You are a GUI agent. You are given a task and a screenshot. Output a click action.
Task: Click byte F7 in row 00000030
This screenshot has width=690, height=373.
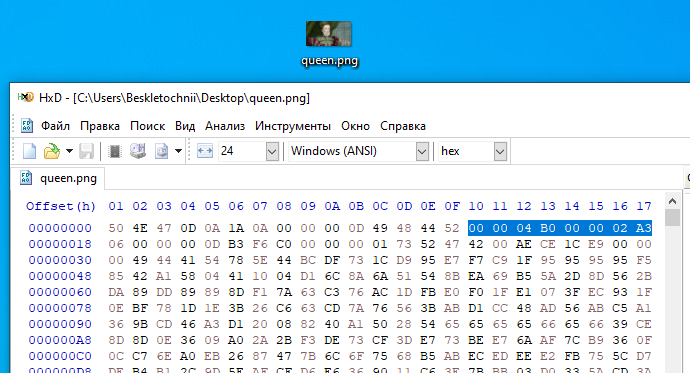click(x=476, y=260)
